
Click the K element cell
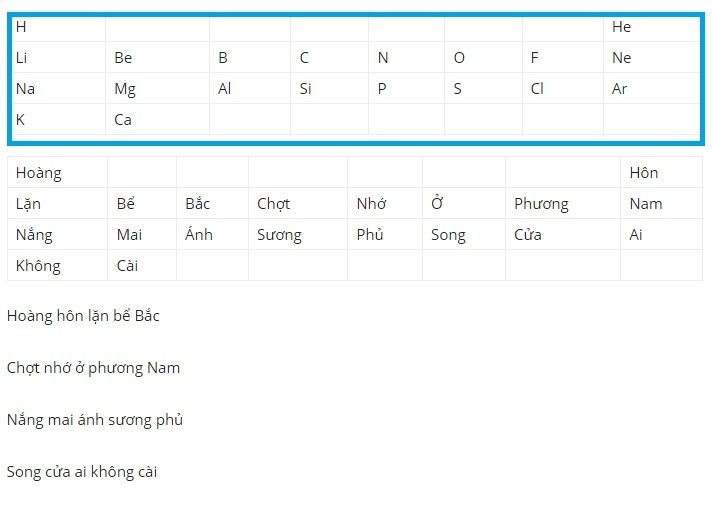coord(58,119)
